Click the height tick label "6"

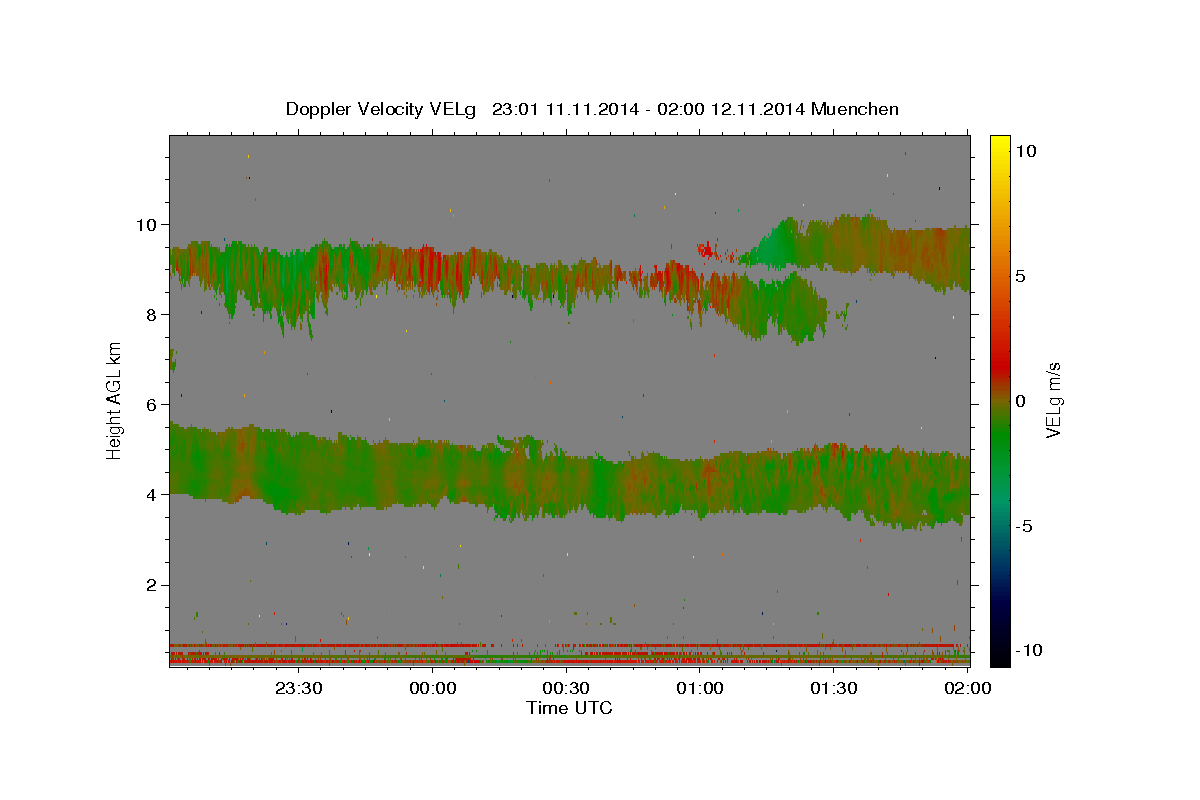(153, 404)
